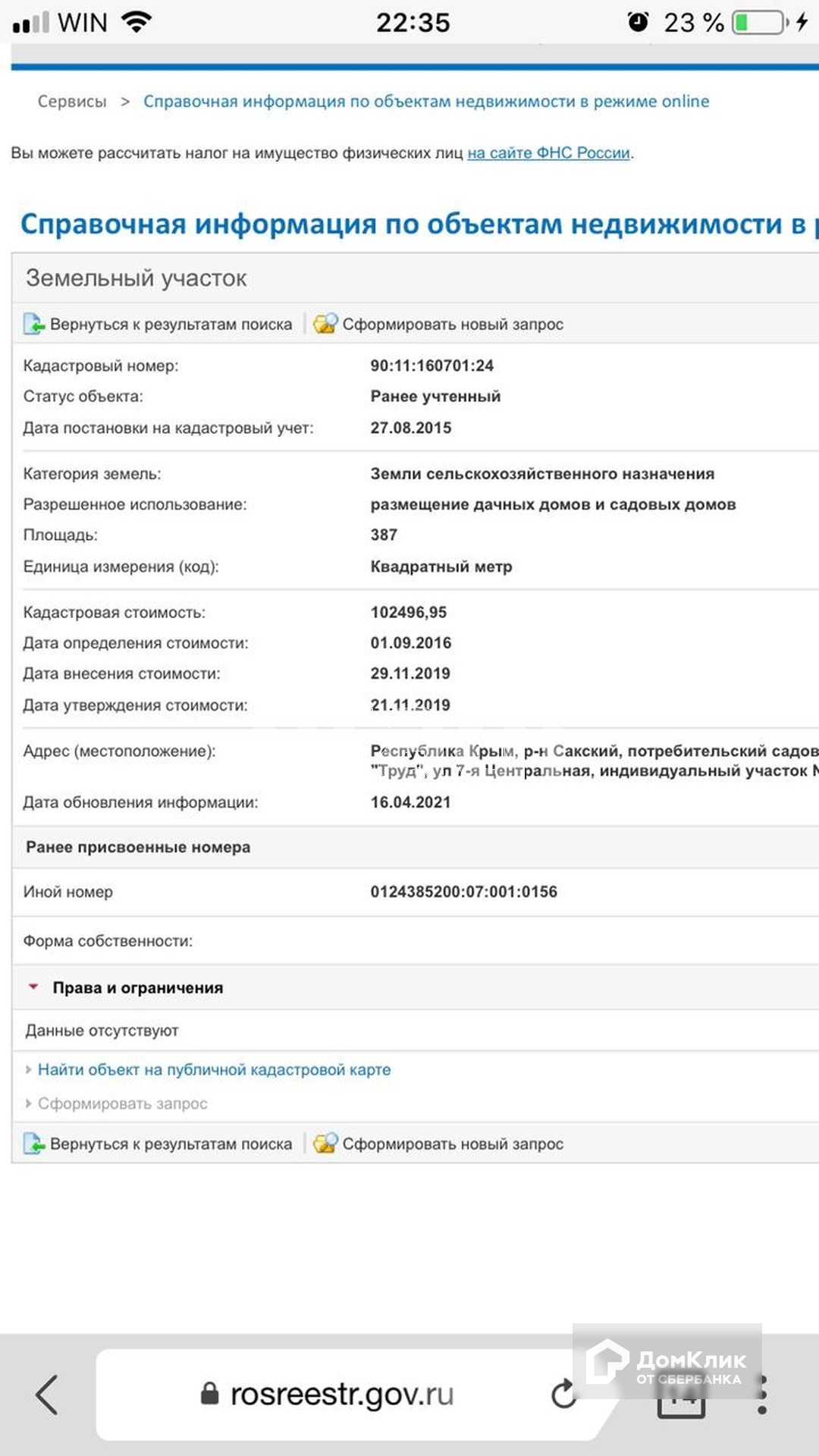Tap the browser back arrow

(x=47, y=1395)
